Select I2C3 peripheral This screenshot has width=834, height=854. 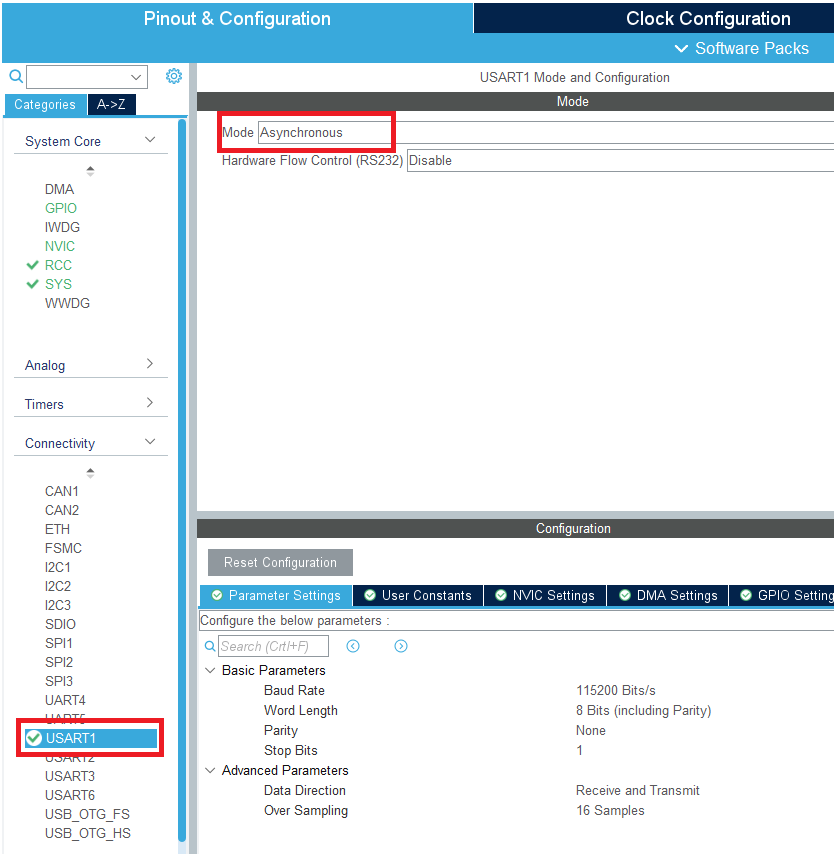[x=58, y=606]
